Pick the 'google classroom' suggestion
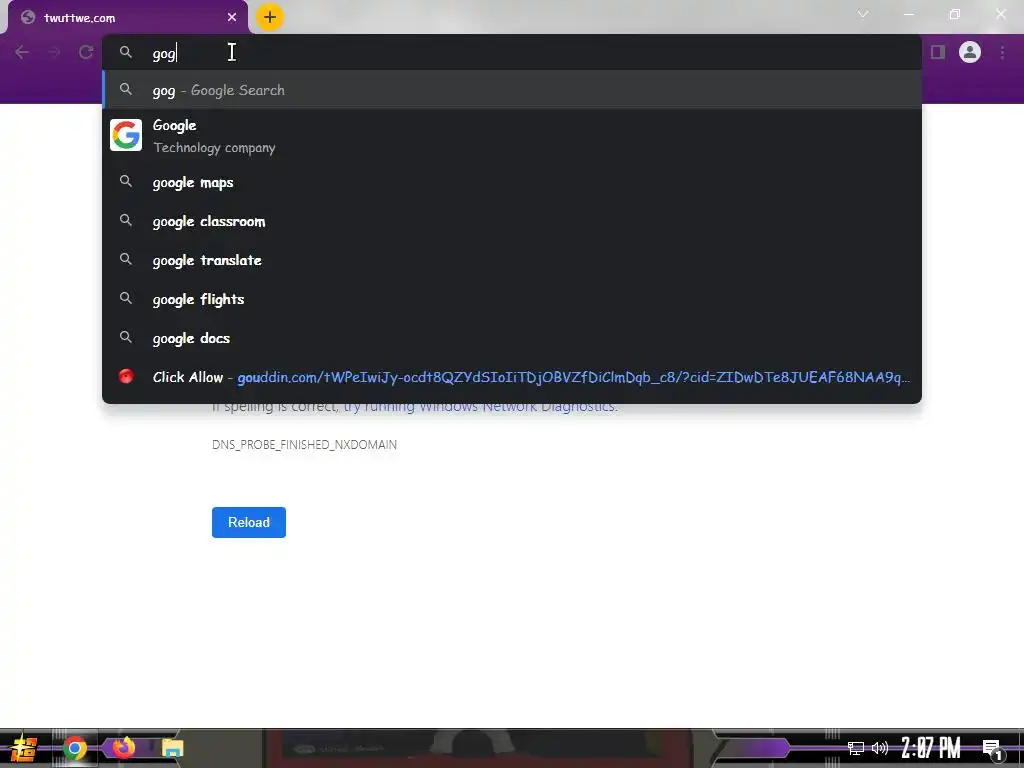Viewport: 1024px width, 768px height. tap(512, 221)
